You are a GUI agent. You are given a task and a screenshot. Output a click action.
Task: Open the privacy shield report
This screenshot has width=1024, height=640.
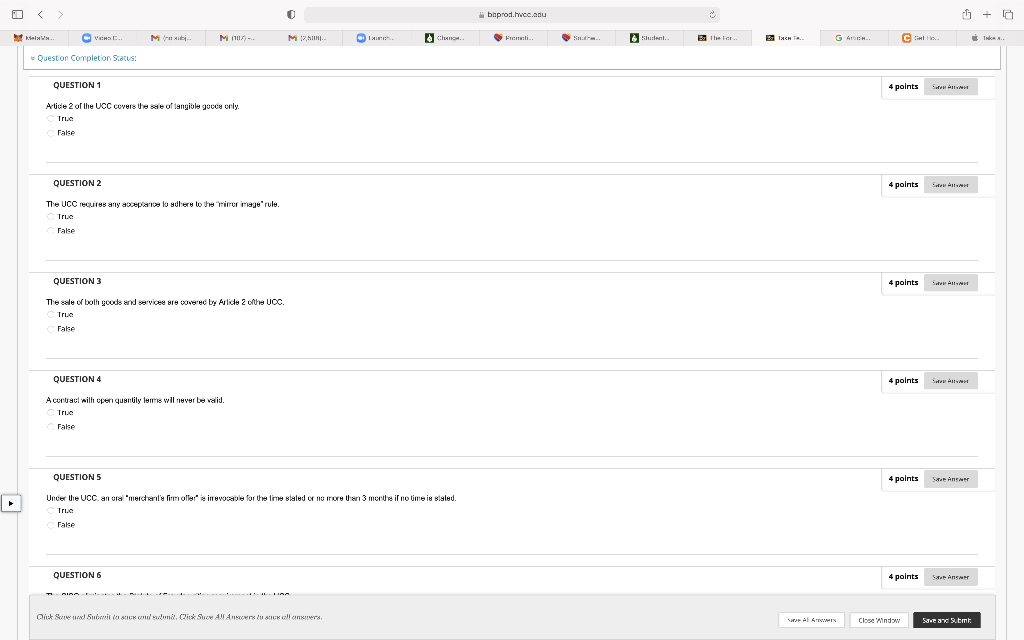coord(291,14)
